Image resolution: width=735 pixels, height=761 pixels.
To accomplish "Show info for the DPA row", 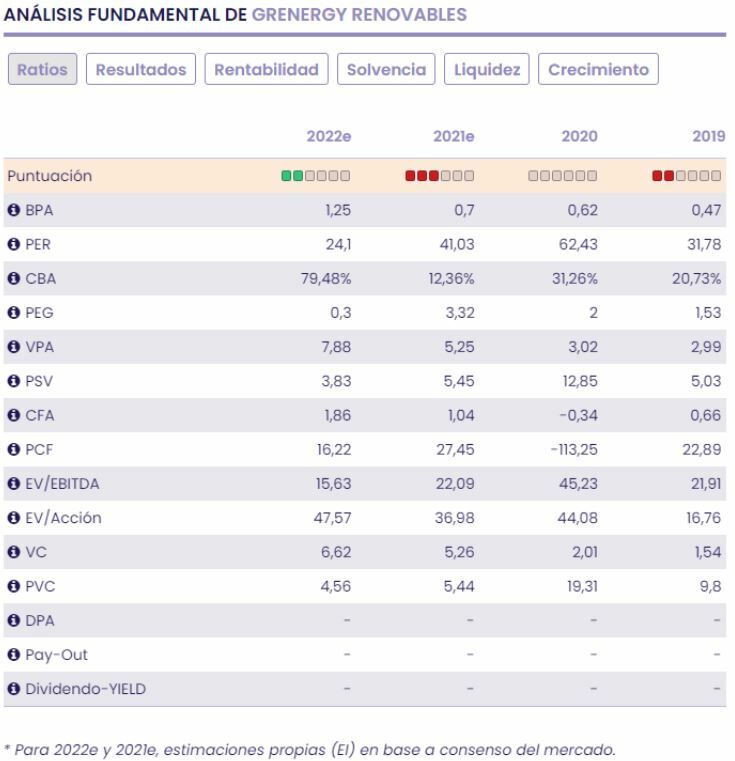I will 15,621.
